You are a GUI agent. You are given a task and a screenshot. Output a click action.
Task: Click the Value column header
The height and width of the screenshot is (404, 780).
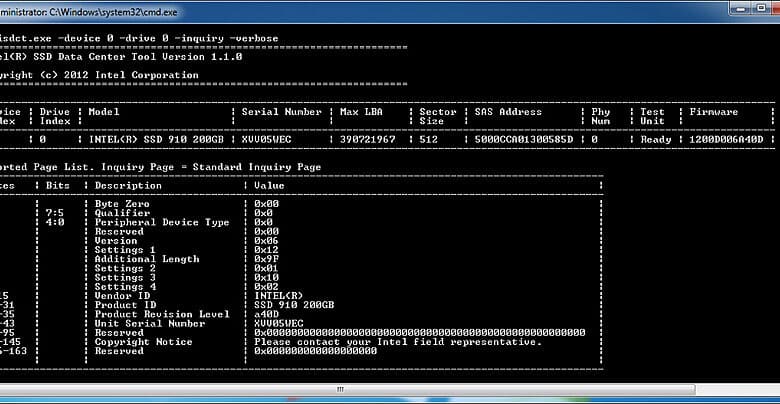(269, 186)
